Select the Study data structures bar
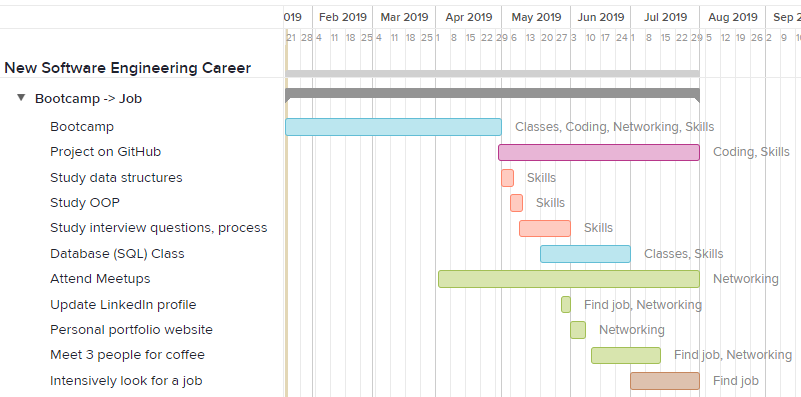801x397 pixels. point(507,178)
